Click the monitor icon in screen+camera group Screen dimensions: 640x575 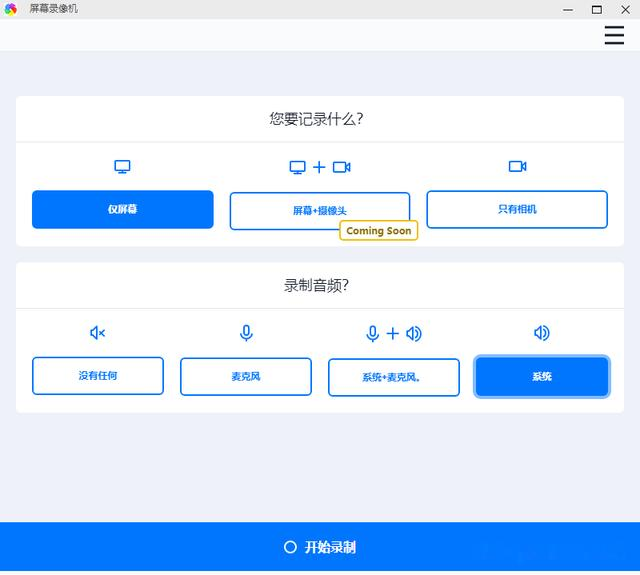click(x=298, y=167)
